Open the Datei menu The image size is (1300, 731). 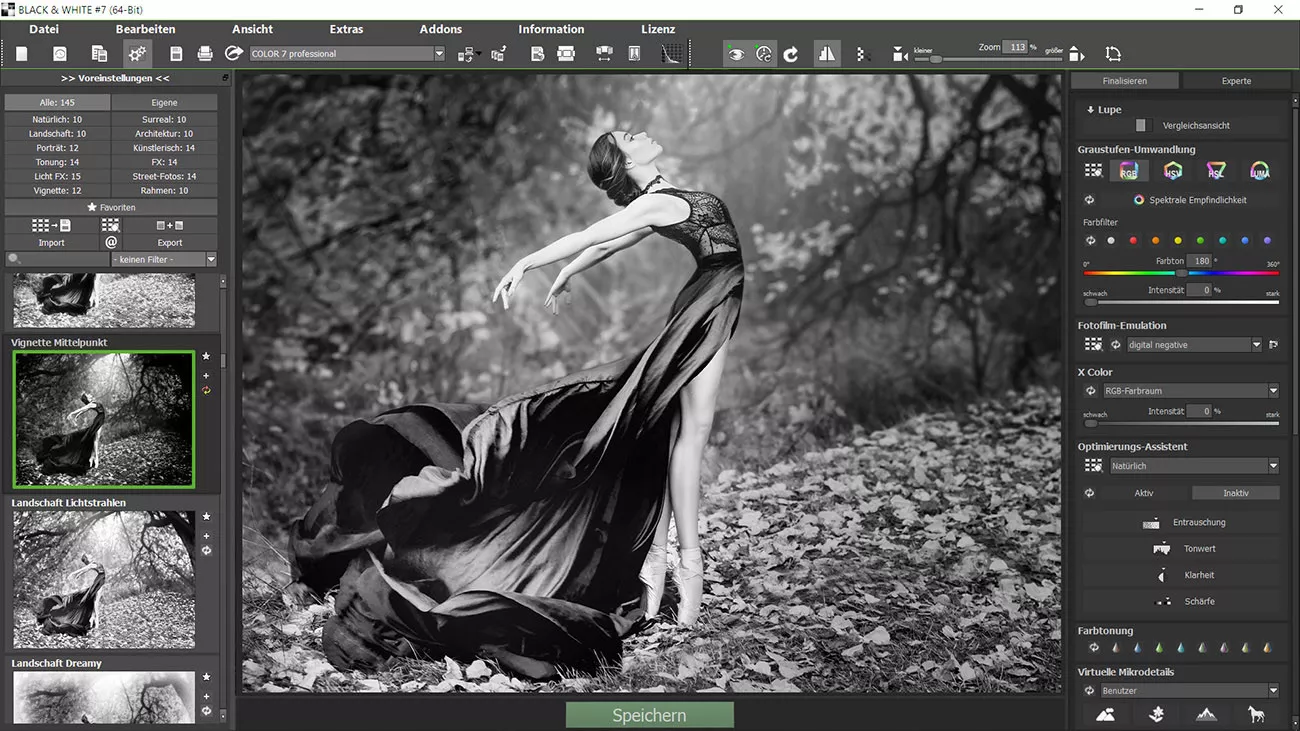tap(44, 29)
